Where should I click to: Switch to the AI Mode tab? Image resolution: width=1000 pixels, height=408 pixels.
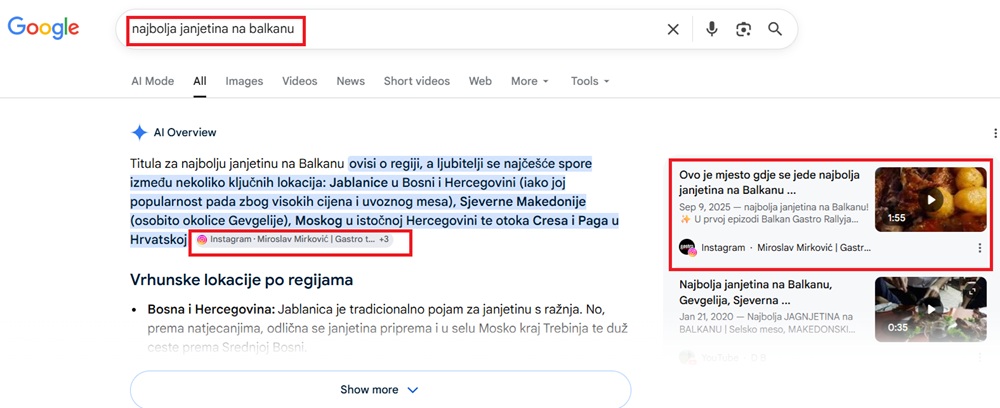(x=152, y=81)
